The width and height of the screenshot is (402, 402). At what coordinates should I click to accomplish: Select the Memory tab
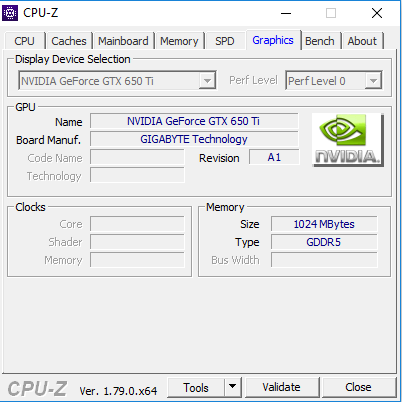tap(179, 41)
